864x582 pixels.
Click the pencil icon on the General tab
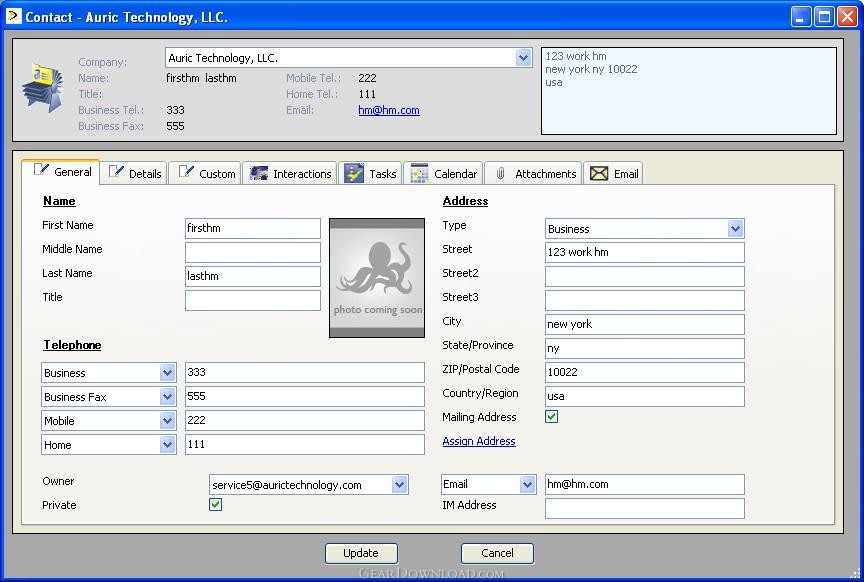pyautogui.click(x=41, y=170)
